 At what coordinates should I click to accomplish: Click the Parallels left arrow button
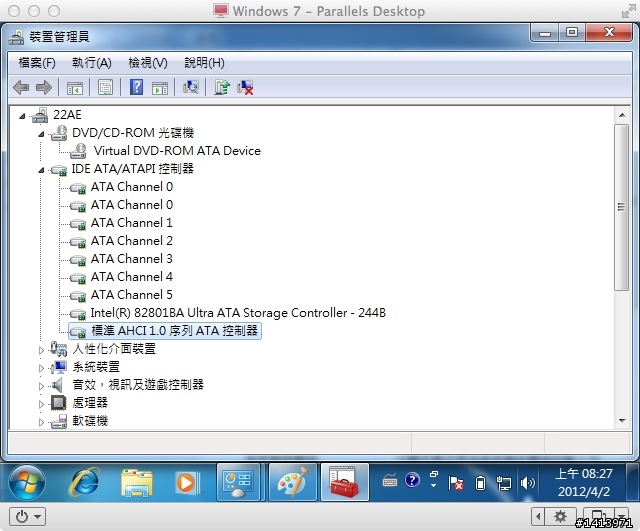click(x=538, y=517)
